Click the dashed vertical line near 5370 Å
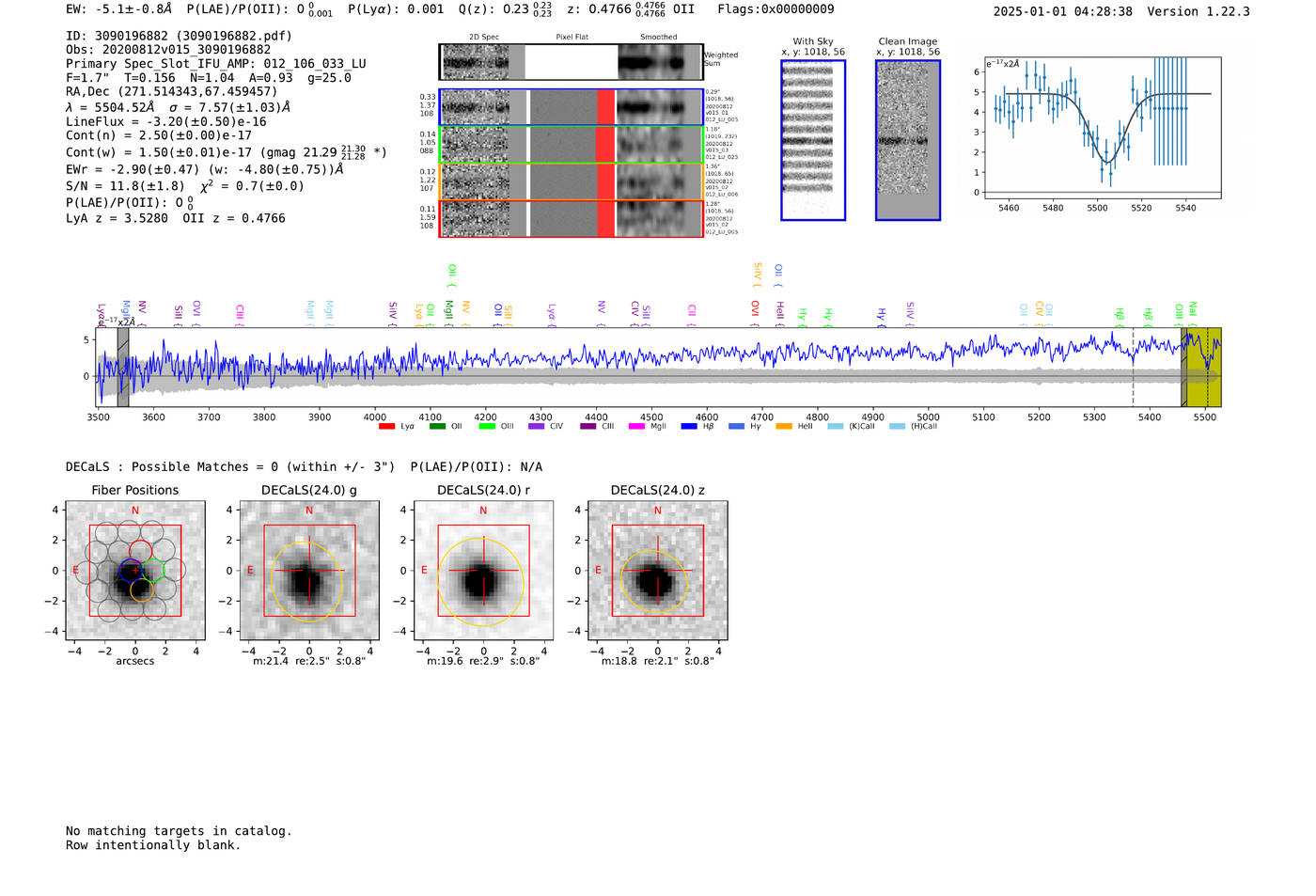The width and height of the screenshot is (1316, 896). click(1133, 368)
